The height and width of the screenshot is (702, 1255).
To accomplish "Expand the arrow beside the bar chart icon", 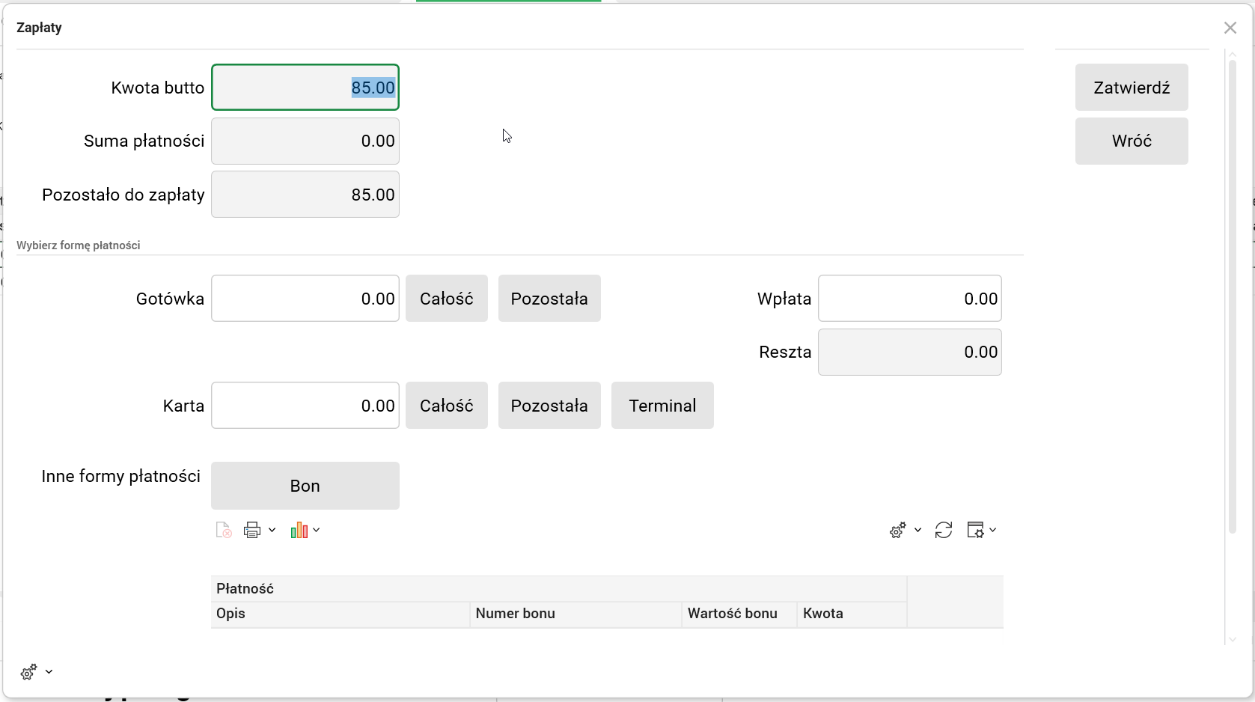I will pos(317,530).
